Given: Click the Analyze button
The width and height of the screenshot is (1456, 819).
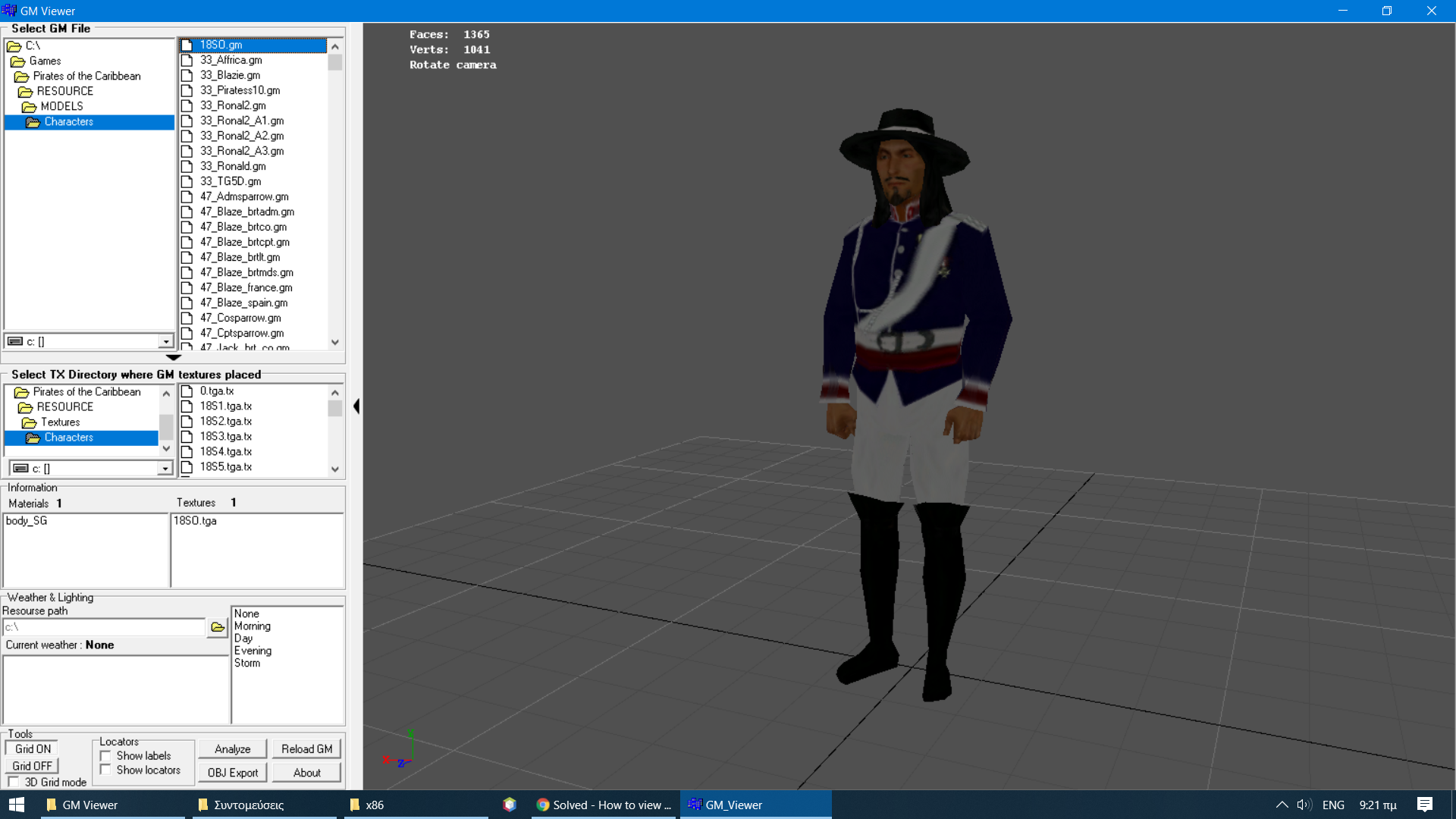Looking at the screenshot, I should pos(233,749).
